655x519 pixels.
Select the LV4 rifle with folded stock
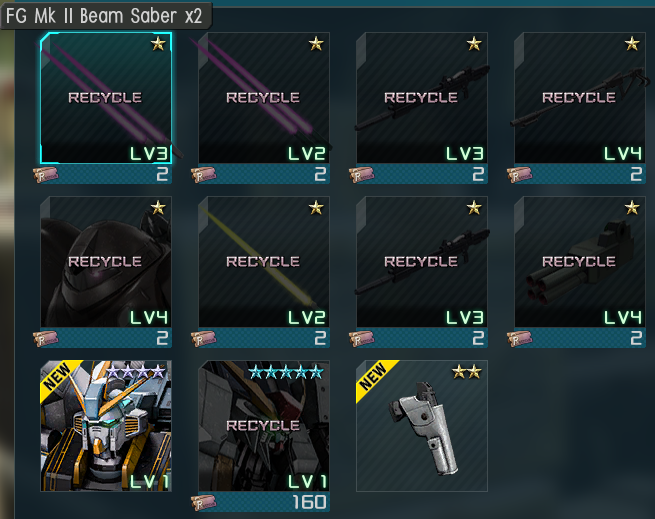[580, 98]
